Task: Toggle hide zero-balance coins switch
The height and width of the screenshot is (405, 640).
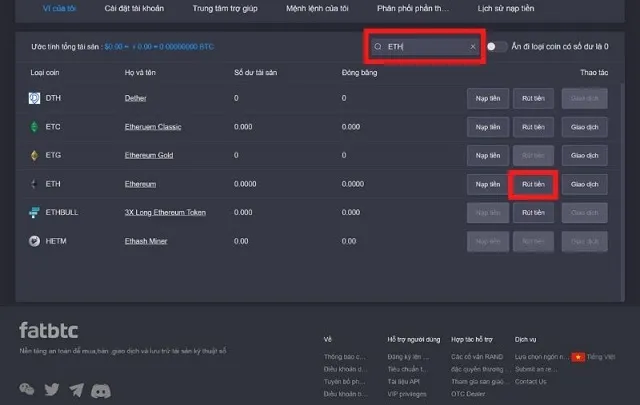Action: pyautogui.click(x=496, y=47)
